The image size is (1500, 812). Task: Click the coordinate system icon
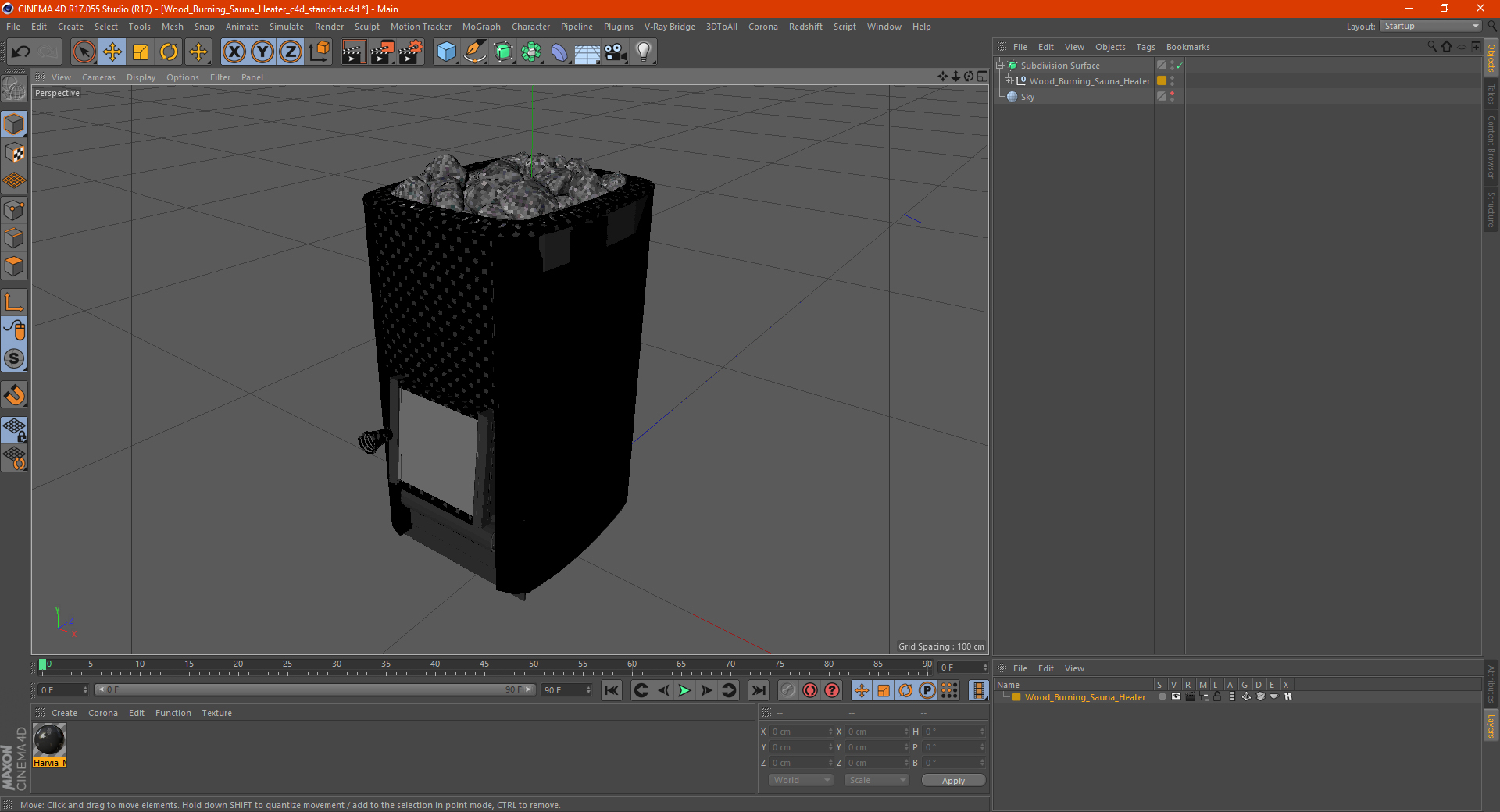pyautogui.click(x=319, y=52)
